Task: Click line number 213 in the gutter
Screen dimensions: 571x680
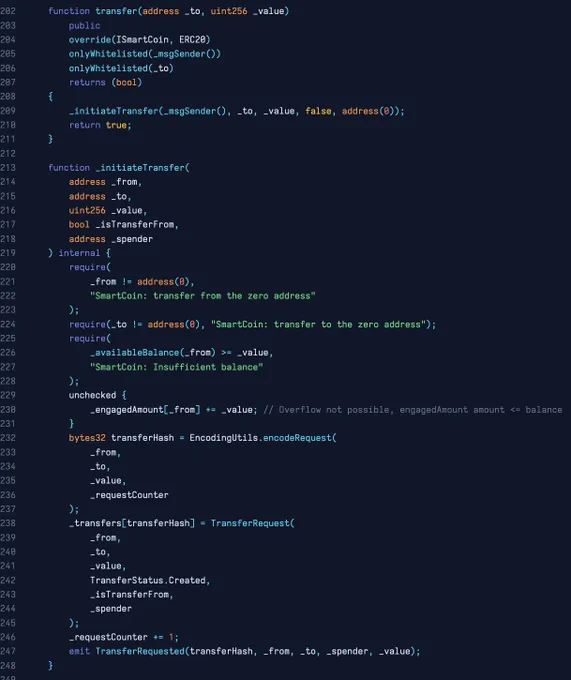Action: point(8,168)
